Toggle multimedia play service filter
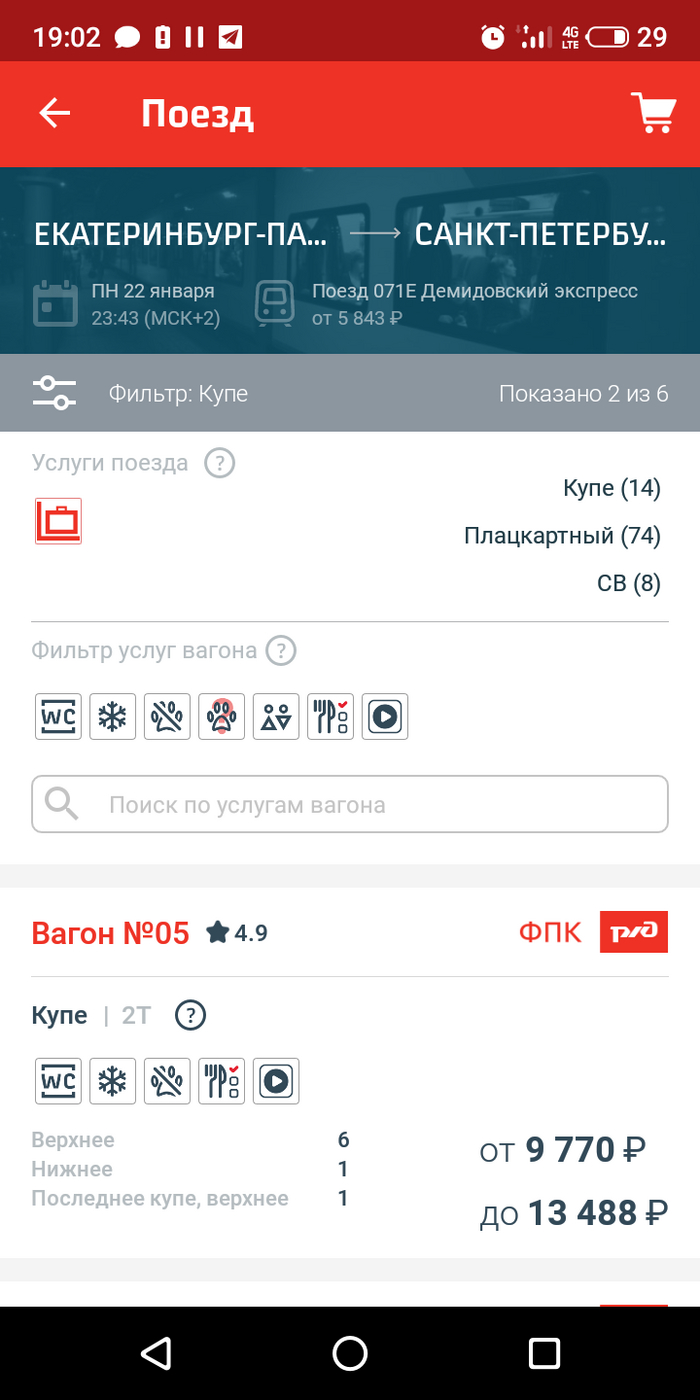Screen dimensions: 700x1400 tap(385, 717)
